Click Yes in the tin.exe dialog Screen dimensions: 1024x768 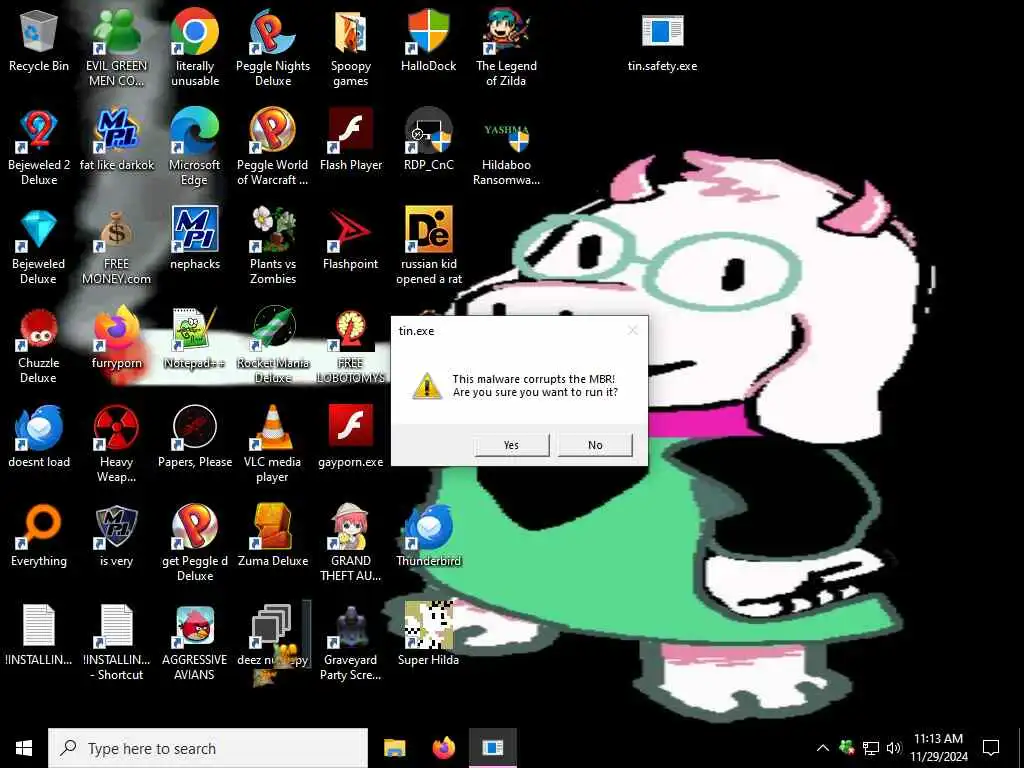point(511,445)
